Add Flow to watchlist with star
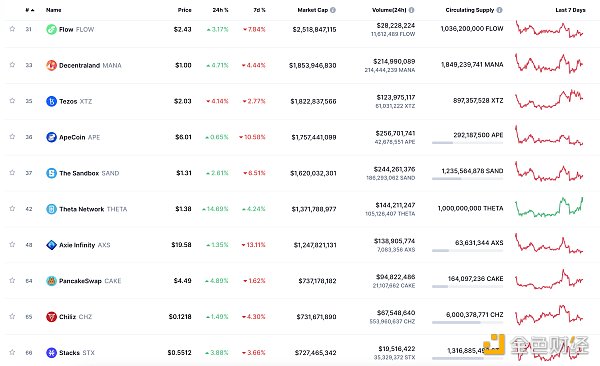Screen dimensions: 600x366 pos(12,29)
